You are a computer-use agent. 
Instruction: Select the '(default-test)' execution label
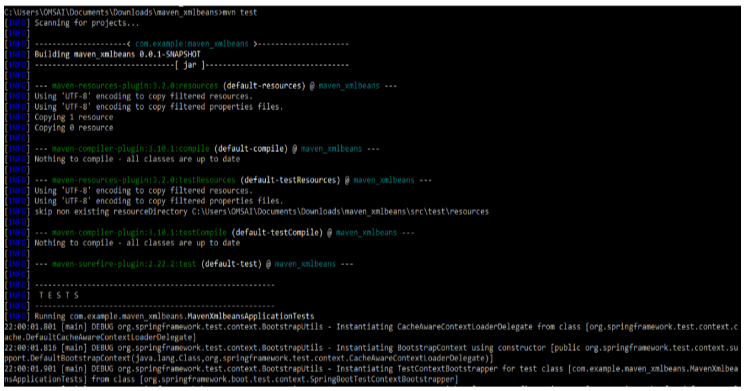click(231, 264)
